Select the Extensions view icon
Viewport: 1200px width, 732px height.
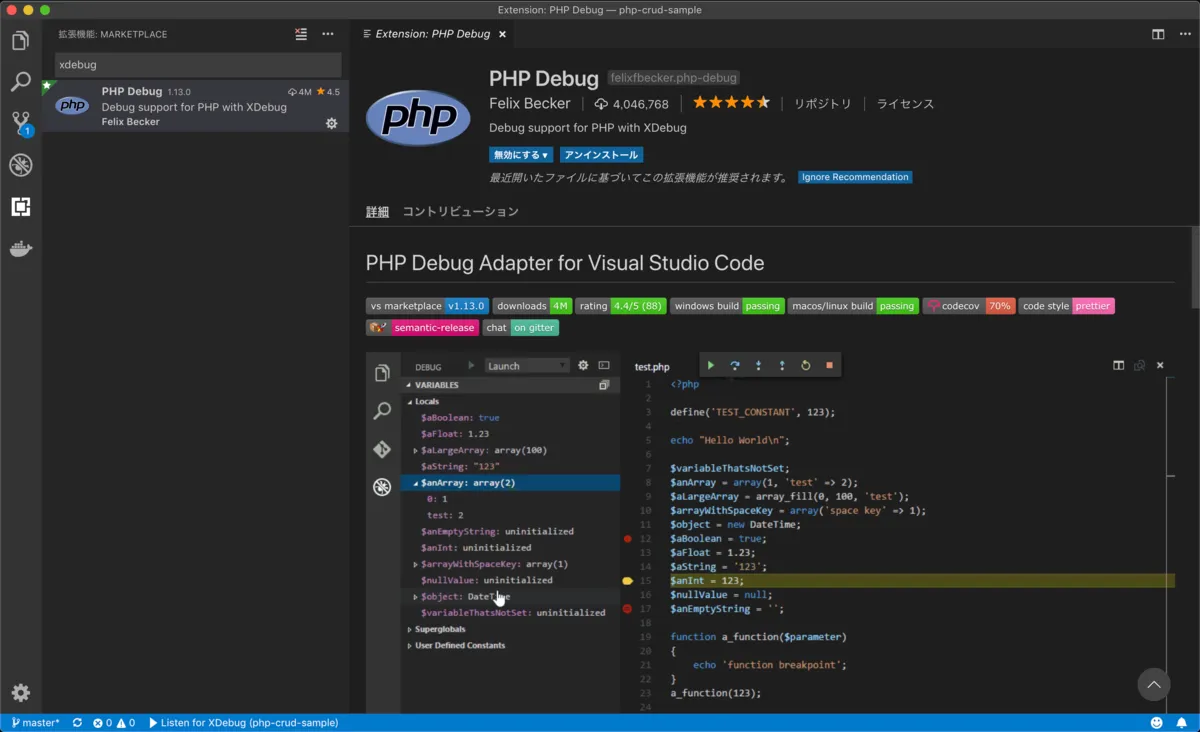(x=20, y=207)
